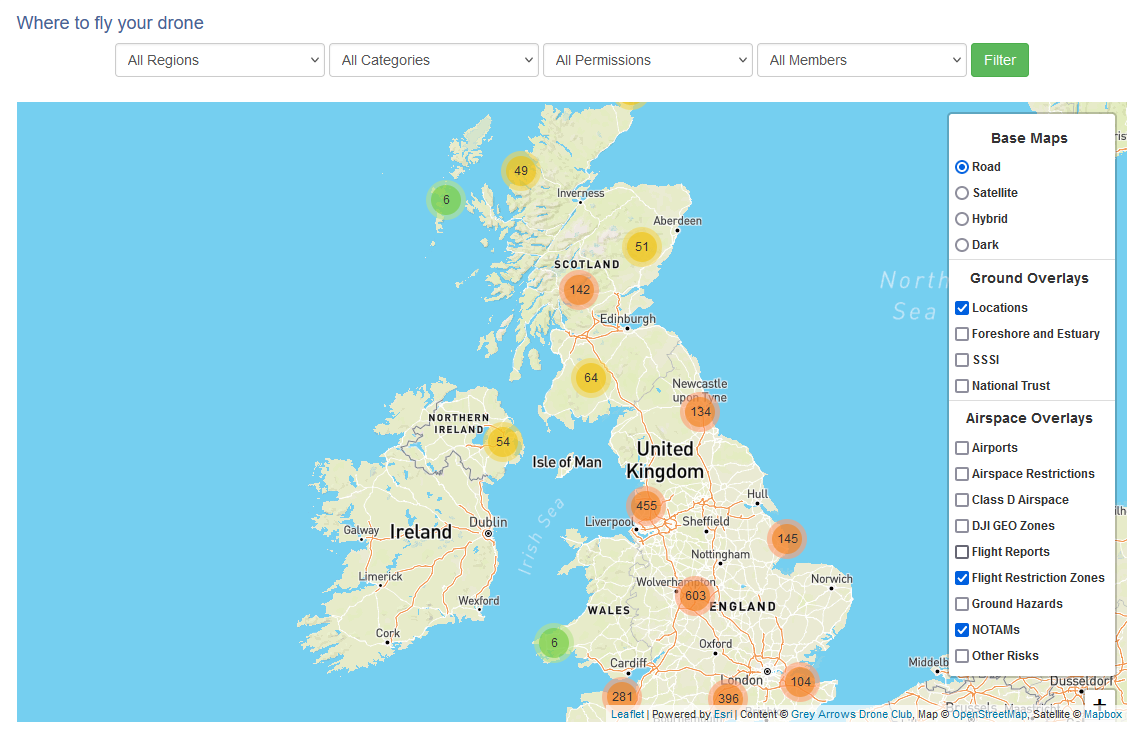
Task: Open the All Permissions dropdown
Action: click(648, 60)
